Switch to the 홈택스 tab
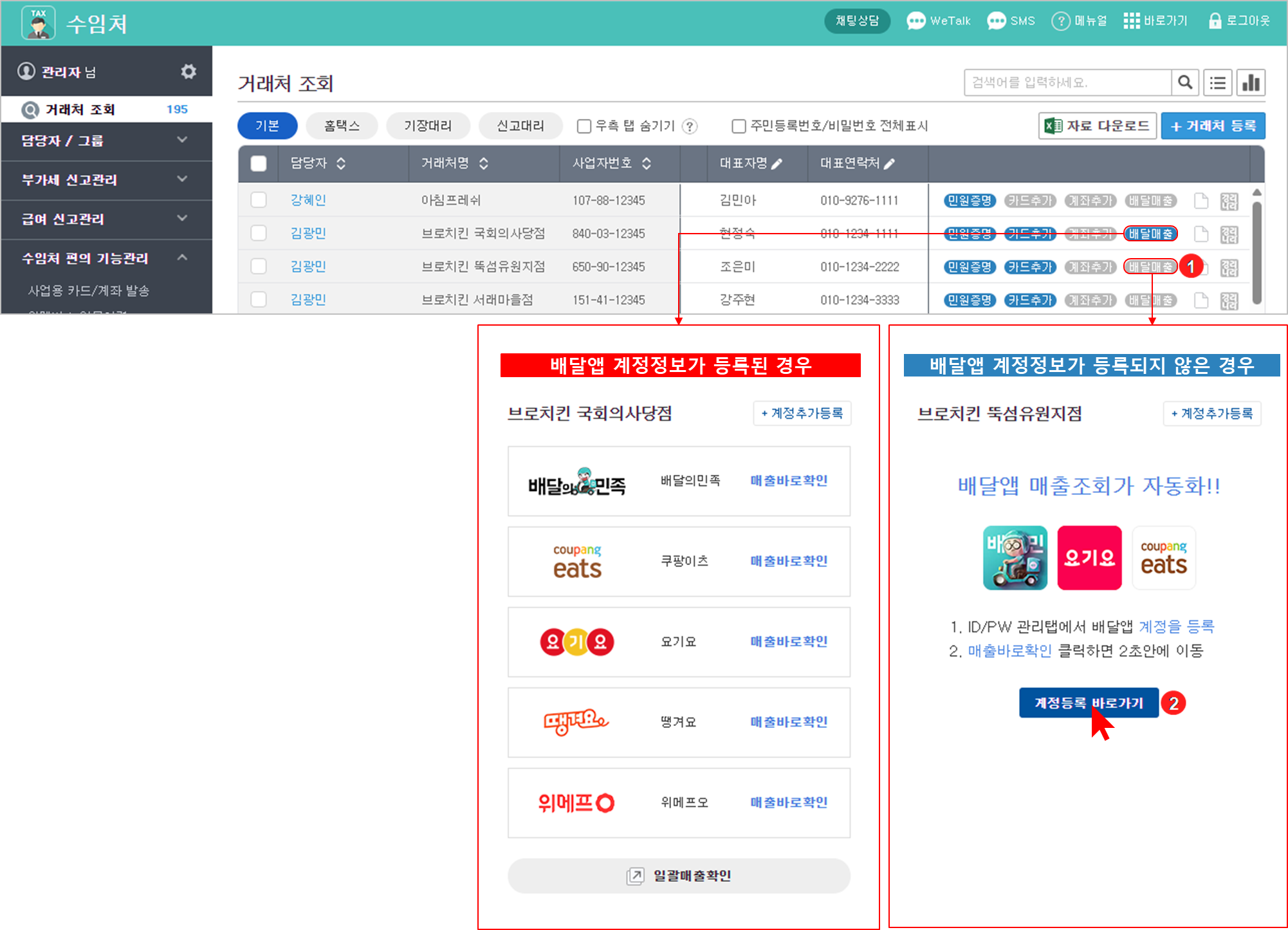Image resolution: width=1288 pixels, height=930 pixels. [x=342, y=126]
